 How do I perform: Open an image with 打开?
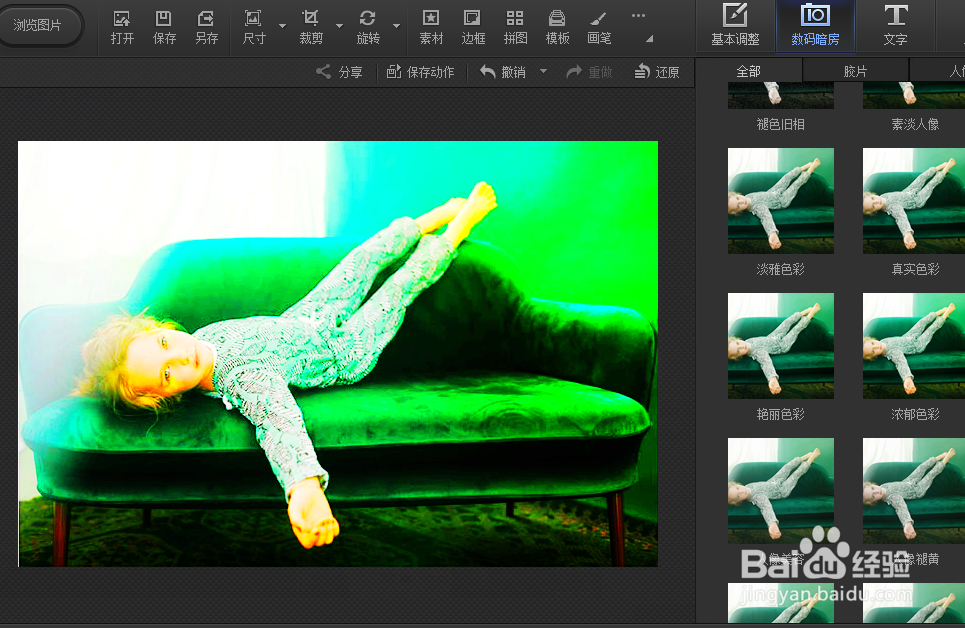(x=122, y=28)
